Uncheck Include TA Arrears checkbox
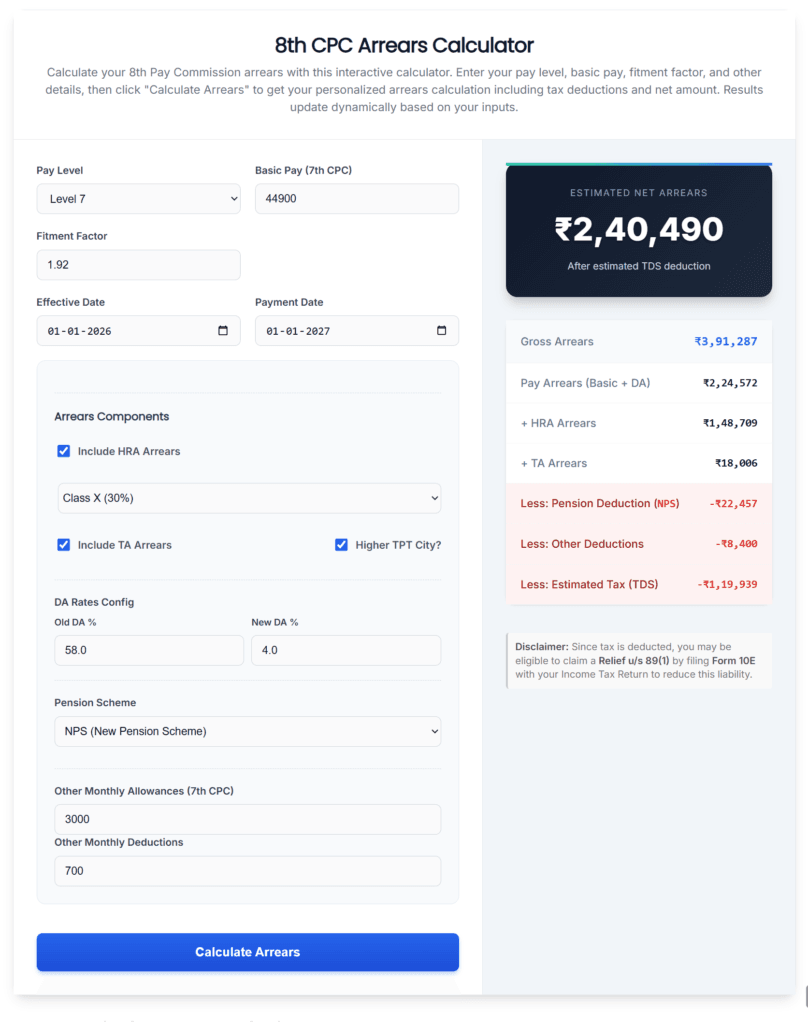The width and height of the screenshot is (808, 1024). pyautogui.click(x=64, y=545)
